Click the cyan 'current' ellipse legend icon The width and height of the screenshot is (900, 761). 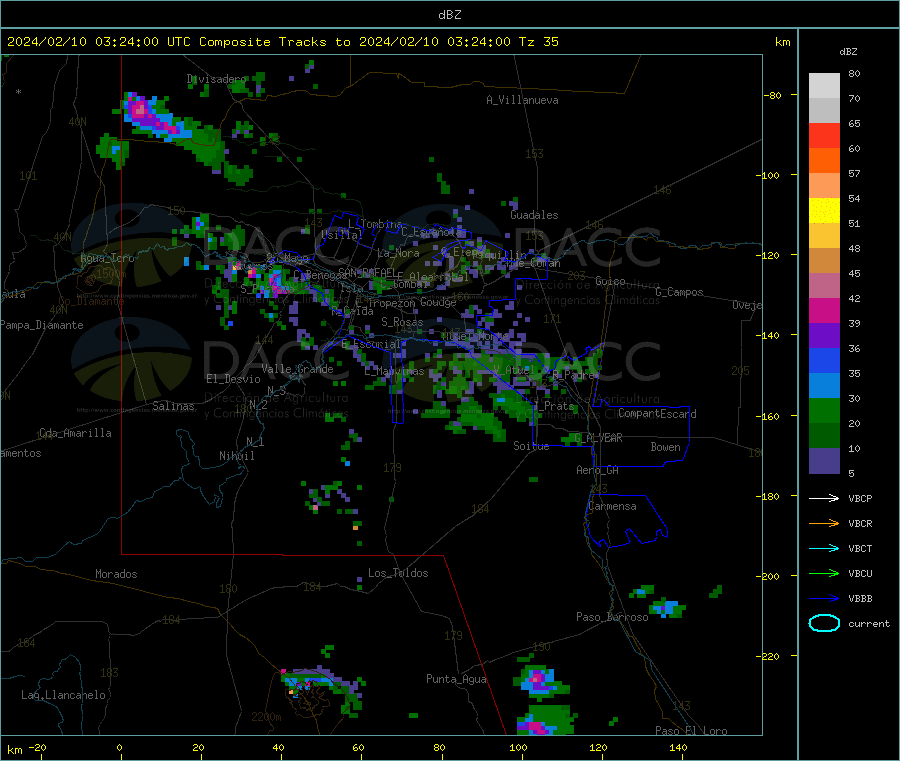(x=824, y=623)
